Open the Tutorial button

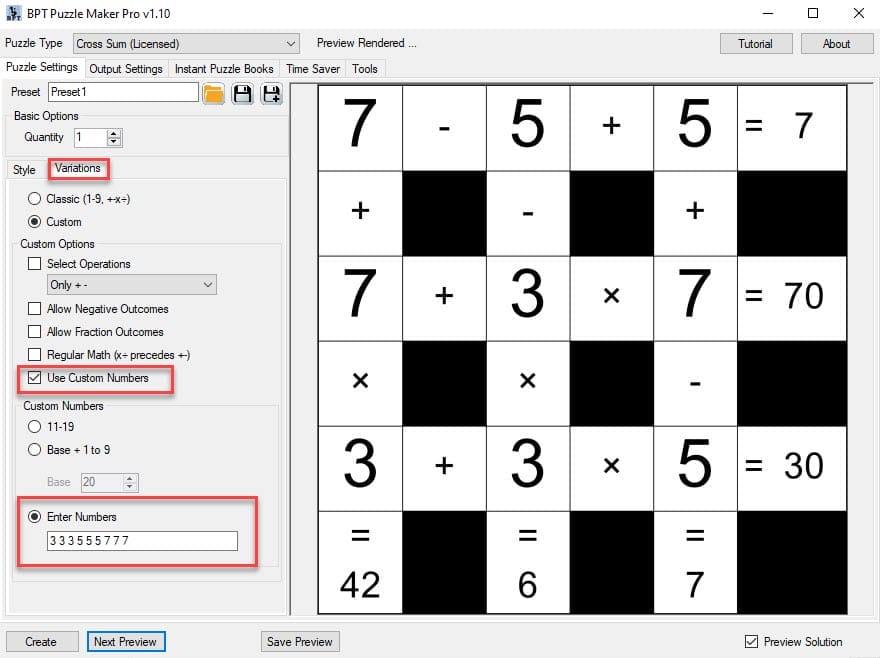pos(755,44)
